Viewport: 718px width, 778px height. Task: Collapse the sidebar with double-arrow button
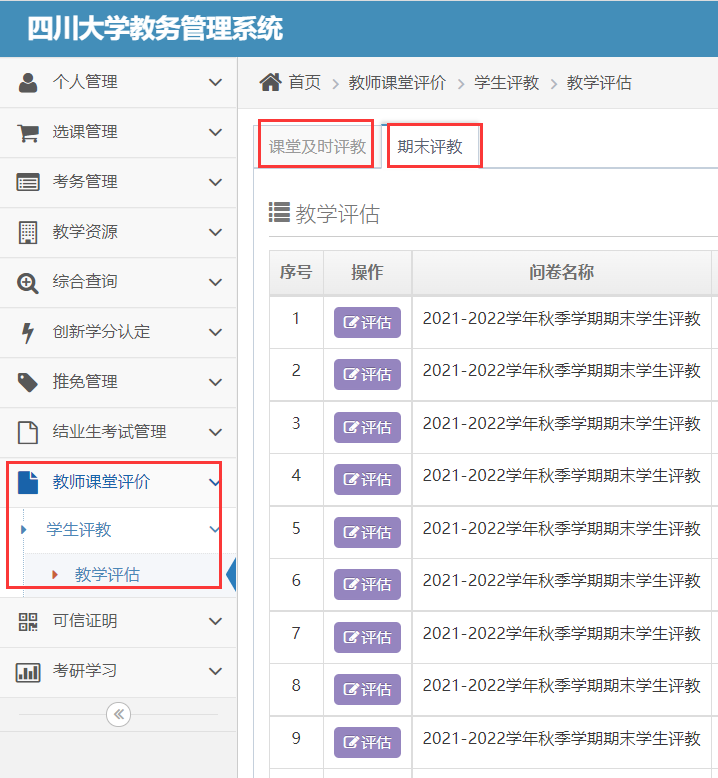point(118,714)
